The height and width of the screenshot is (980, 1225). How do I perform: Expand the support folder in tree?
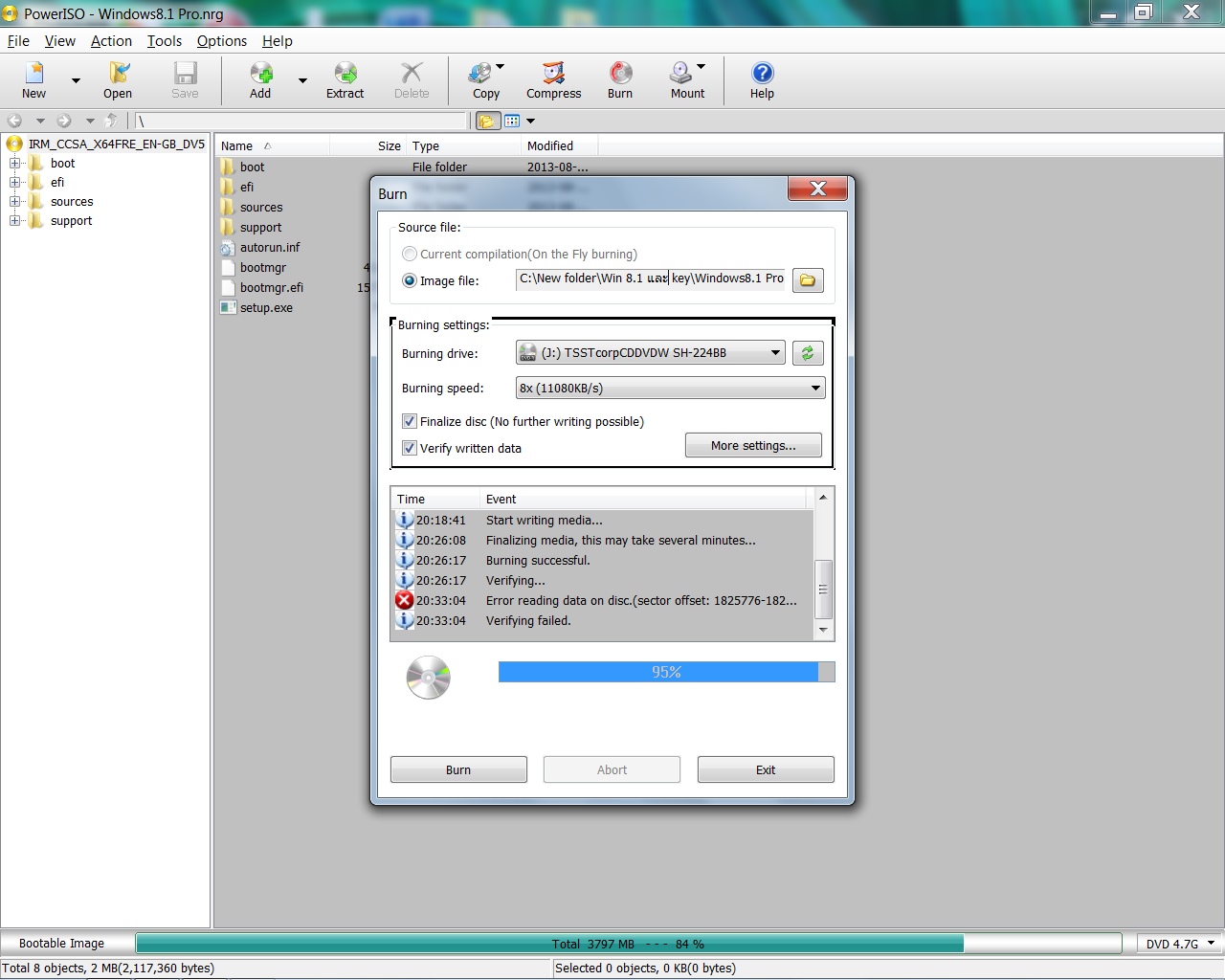[x=15, y=221]
